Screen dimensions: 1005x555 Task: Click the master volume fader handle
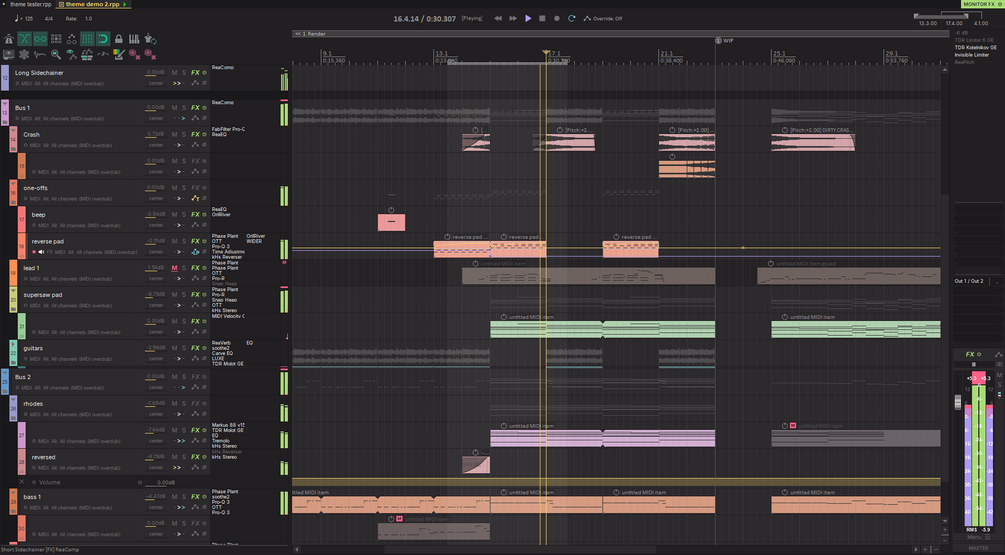click(x=958, y=402)
